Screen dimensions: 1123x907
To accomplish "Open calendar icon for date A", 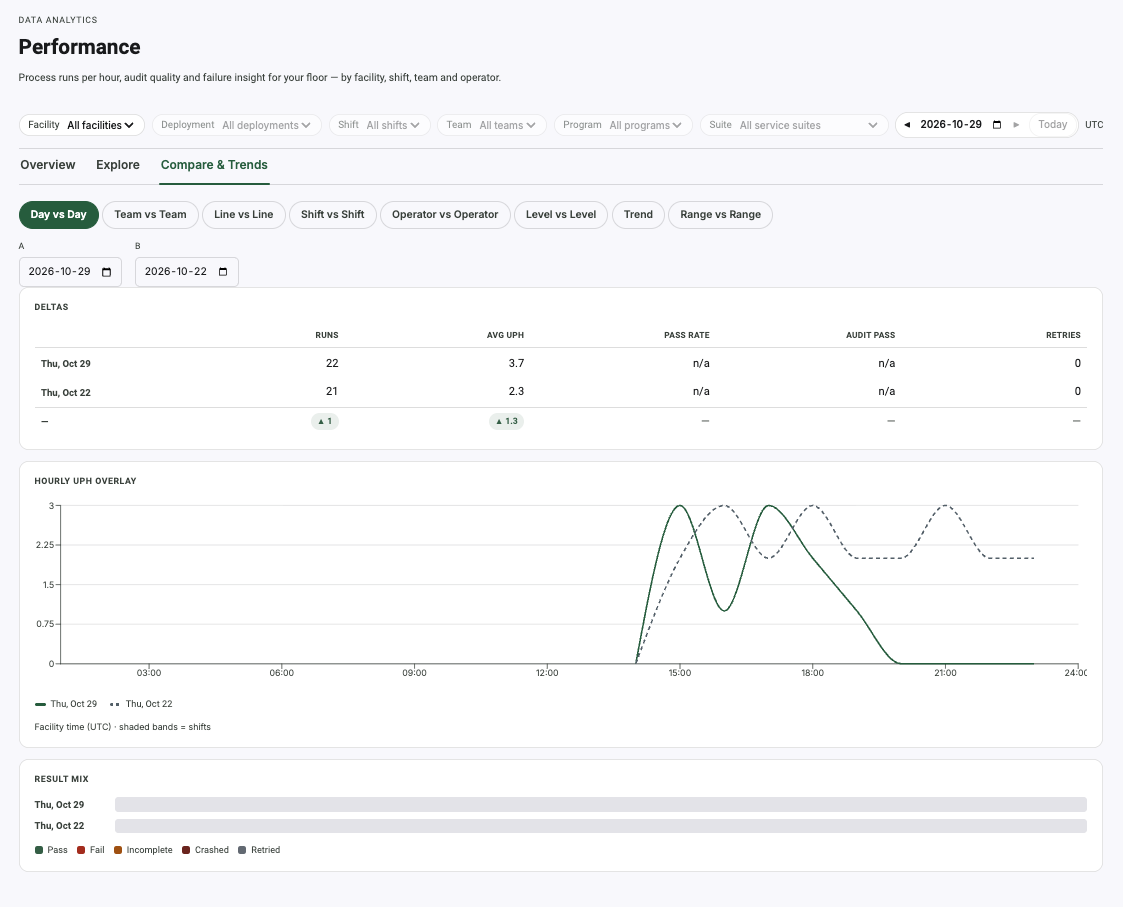I will click(x=107, y=272).
